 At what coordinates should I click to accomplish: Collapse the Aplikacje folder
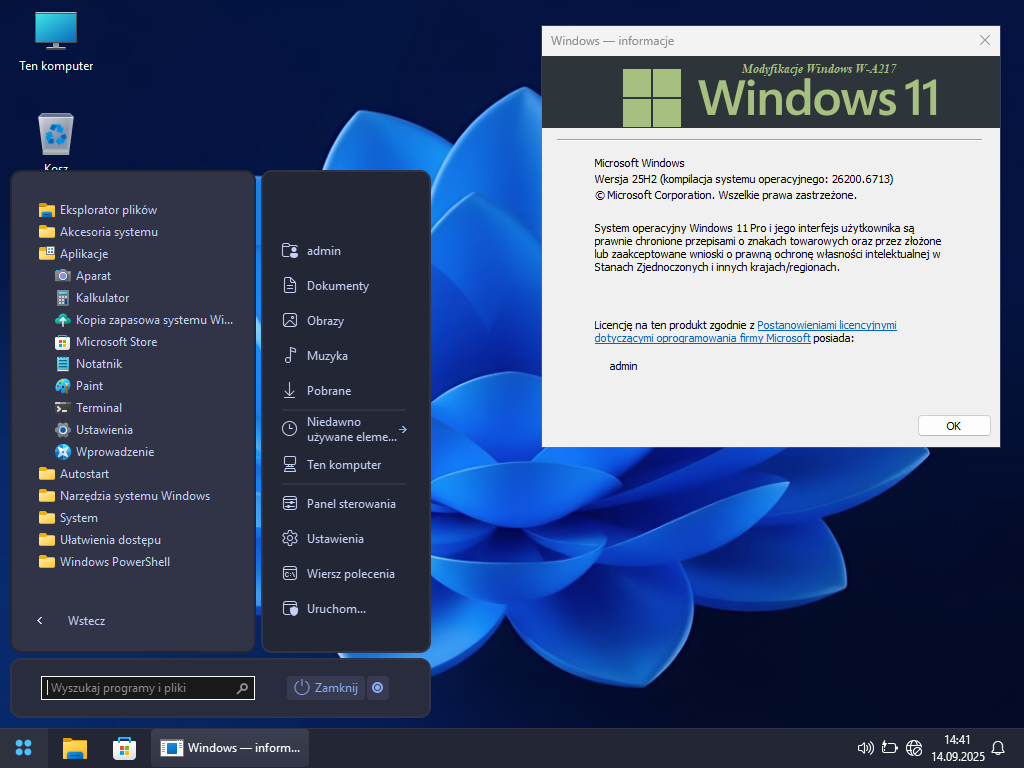tap(83, 254)
